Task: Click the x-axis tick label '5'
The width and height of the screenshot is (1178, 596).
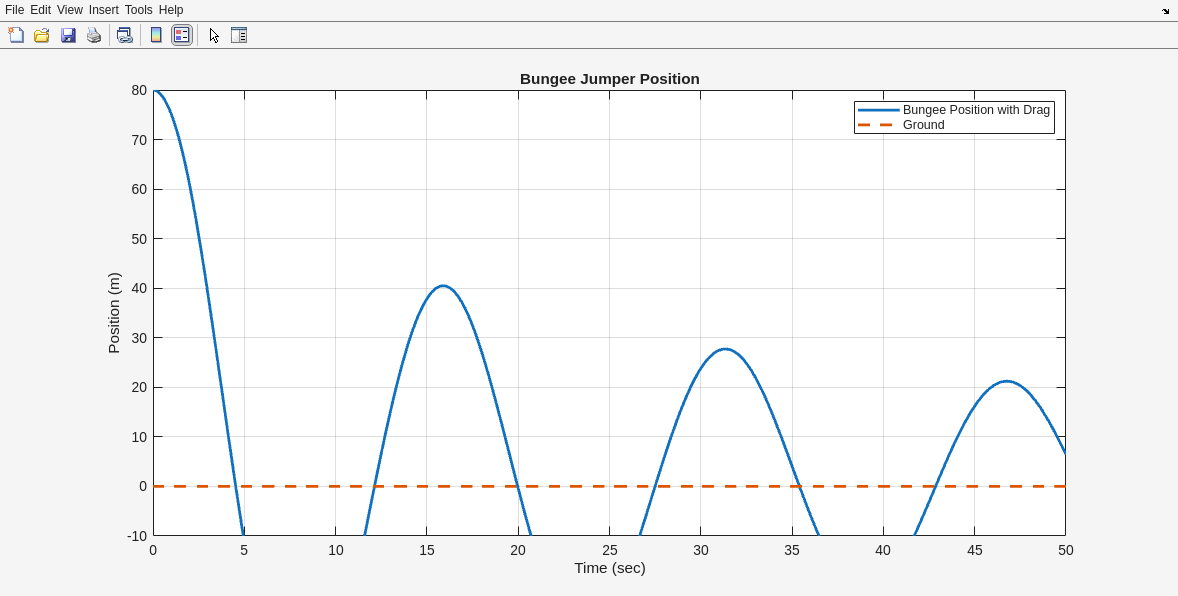Action: pos(244,550)
